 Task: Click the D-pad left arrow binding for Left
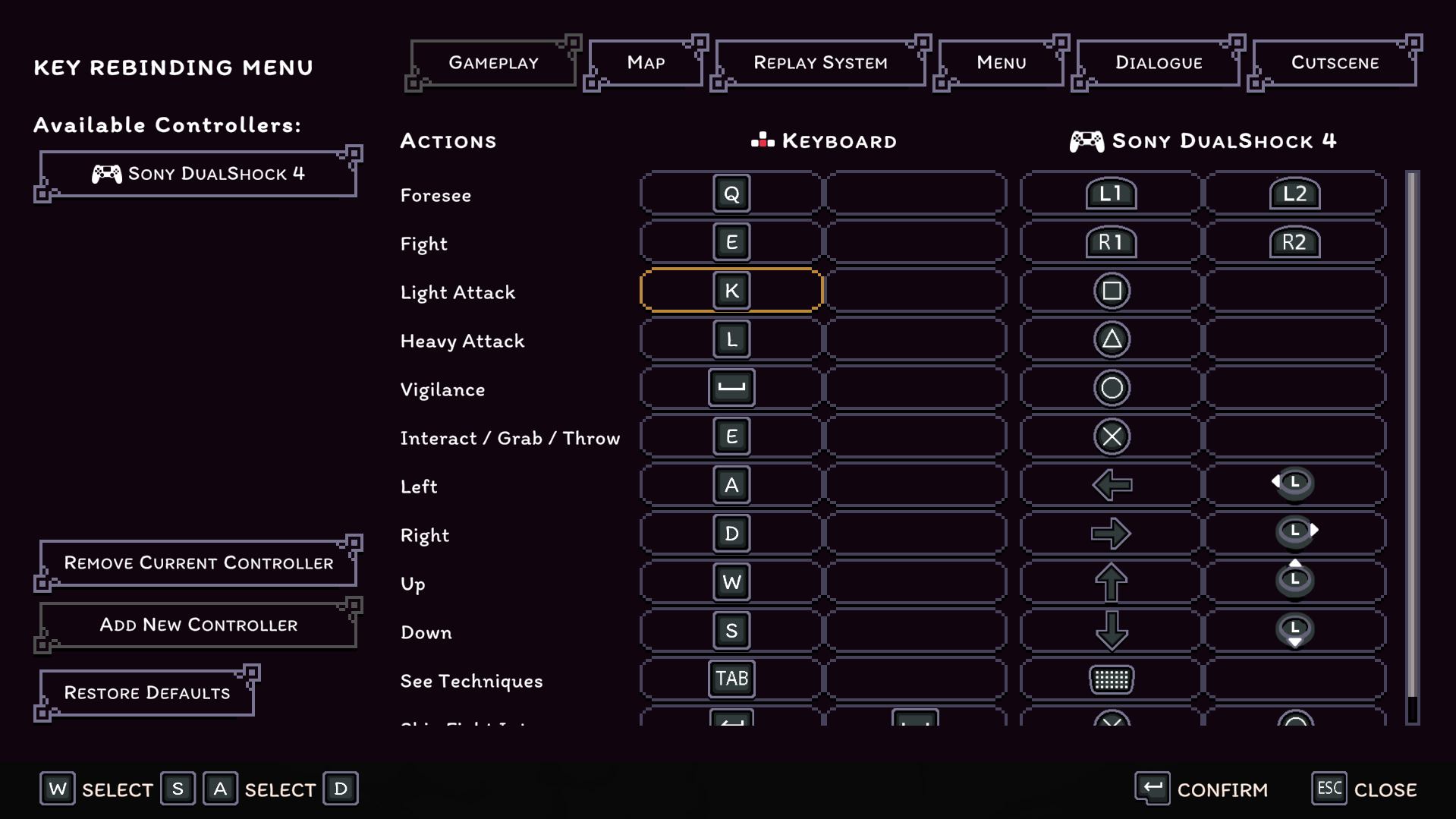click(x=1111, y=486)
